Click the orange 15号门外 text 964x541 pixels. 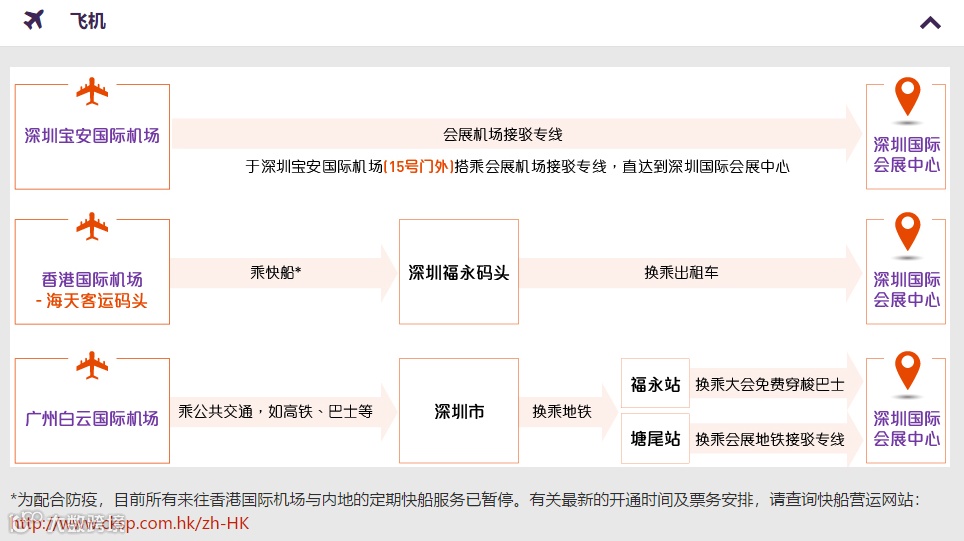(419, 167)
